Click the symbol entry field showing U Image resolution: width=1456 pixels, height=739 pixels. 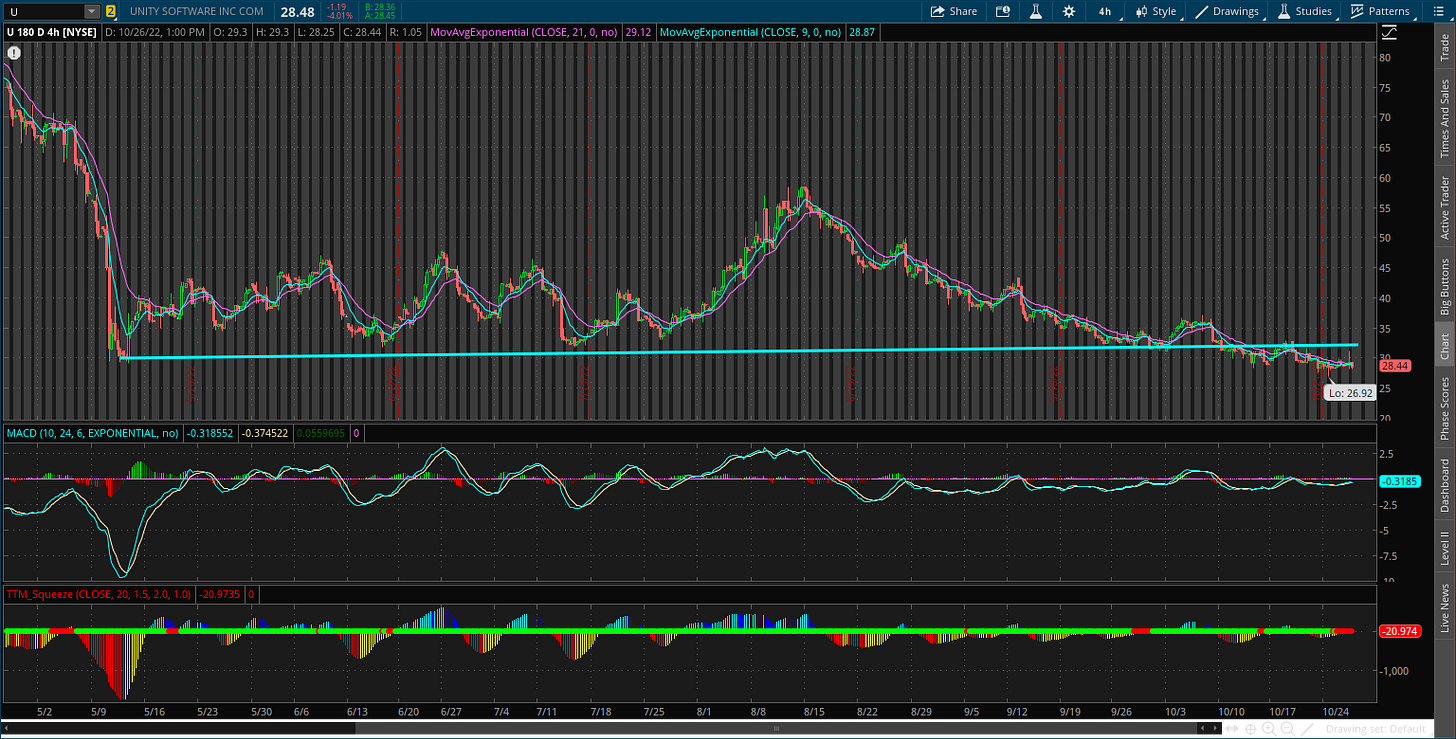coord(43,12)
